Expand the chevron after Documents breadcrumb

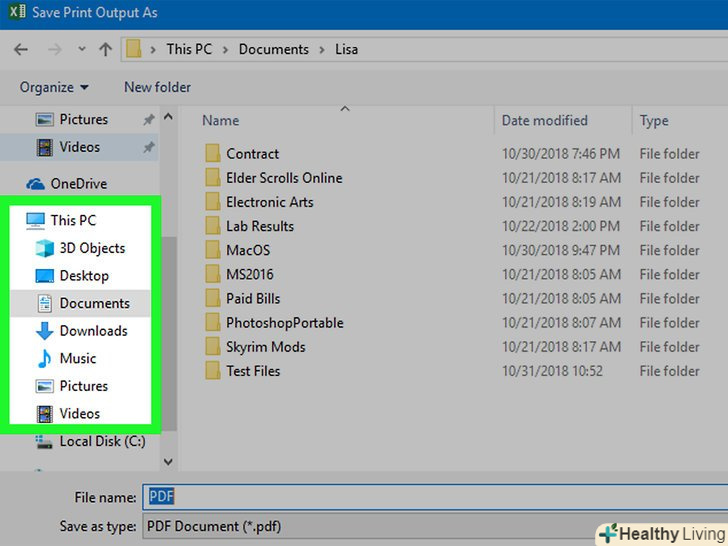point(322,50)
